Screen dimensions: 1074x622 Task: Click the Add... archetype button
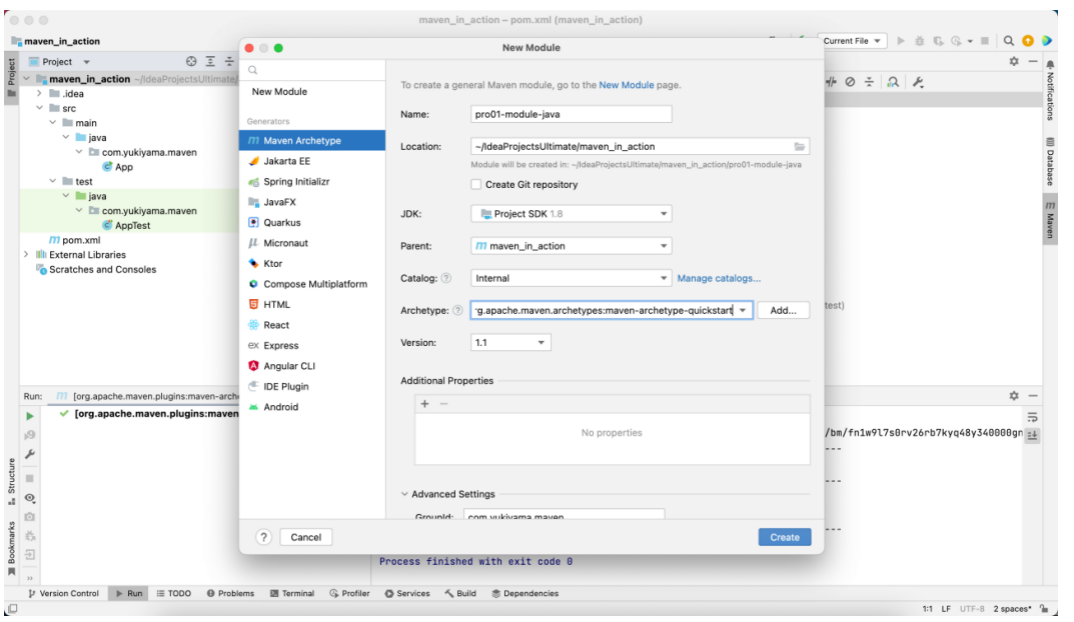coord(783,310)
